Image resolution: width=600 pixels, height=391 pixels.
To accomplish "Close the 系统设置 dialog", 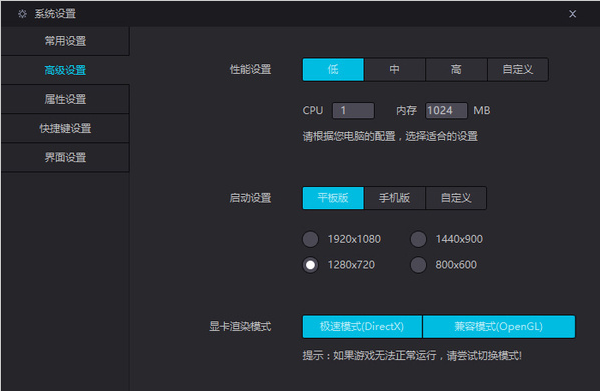I will pyautogui.click(x=572, y=14).
